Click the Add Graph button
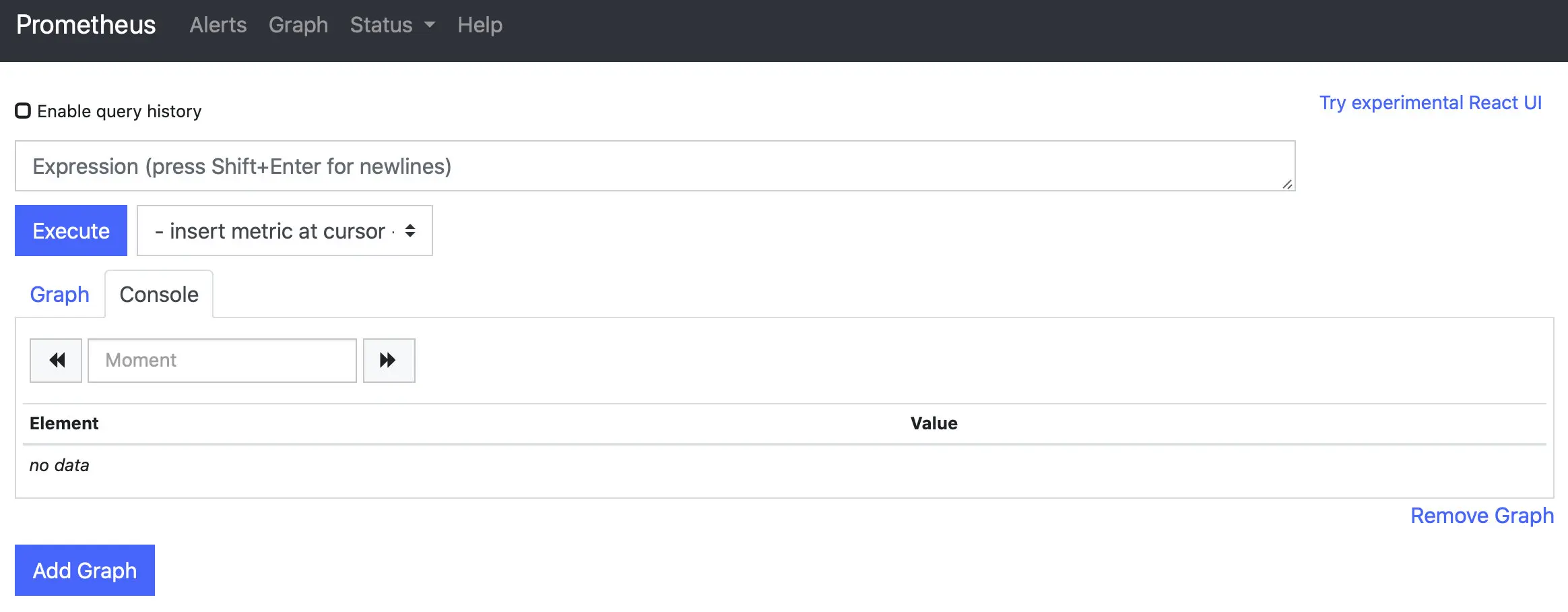Viewport: 1568px width, 612px height. point(85,570)
